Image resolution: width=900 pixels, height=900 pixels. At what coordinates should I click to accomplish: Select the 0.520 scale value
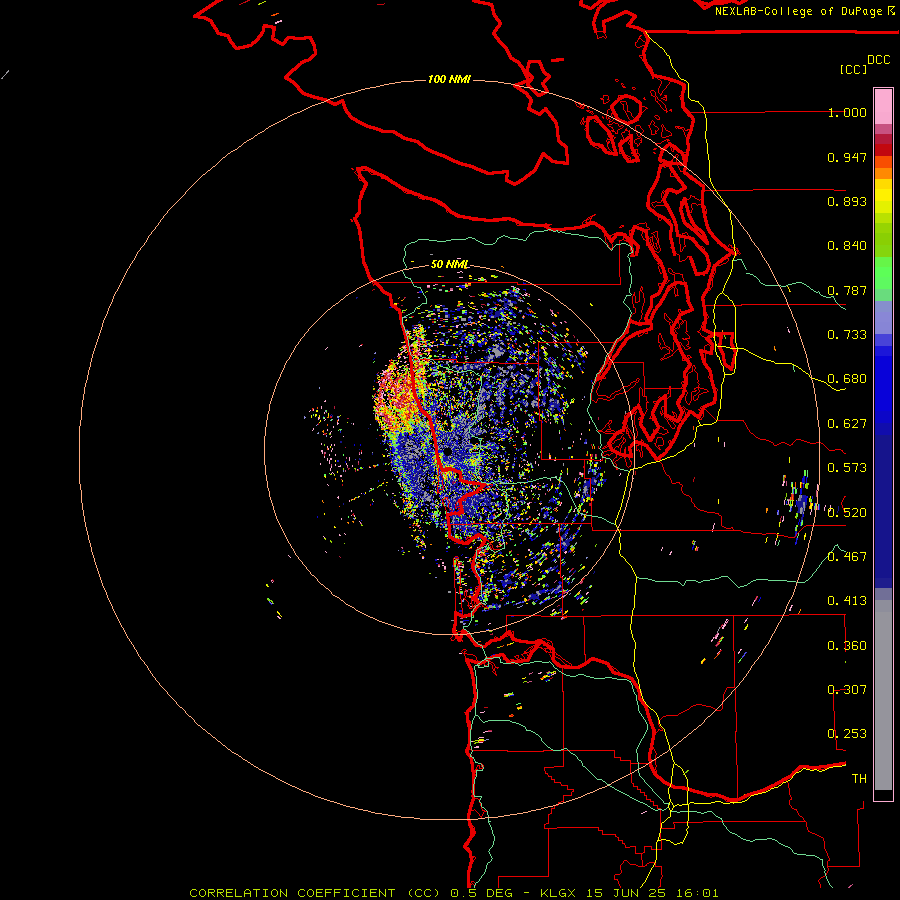847,513
